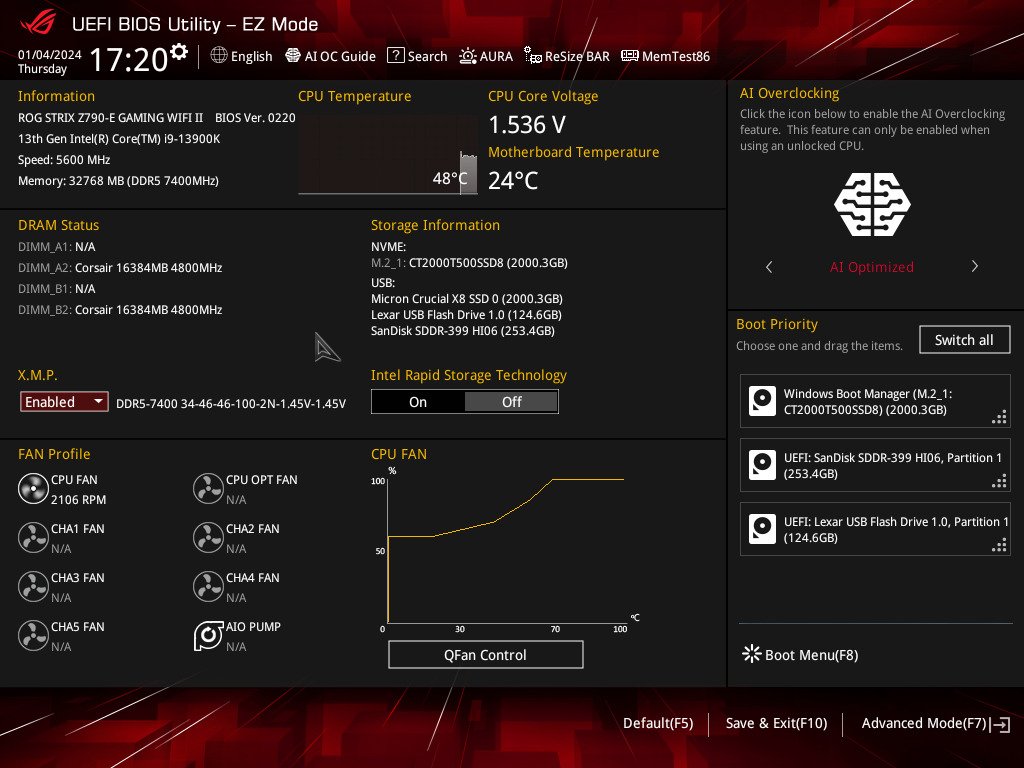
Task: Open AI OC Guide
Action: tap(330, 56)
